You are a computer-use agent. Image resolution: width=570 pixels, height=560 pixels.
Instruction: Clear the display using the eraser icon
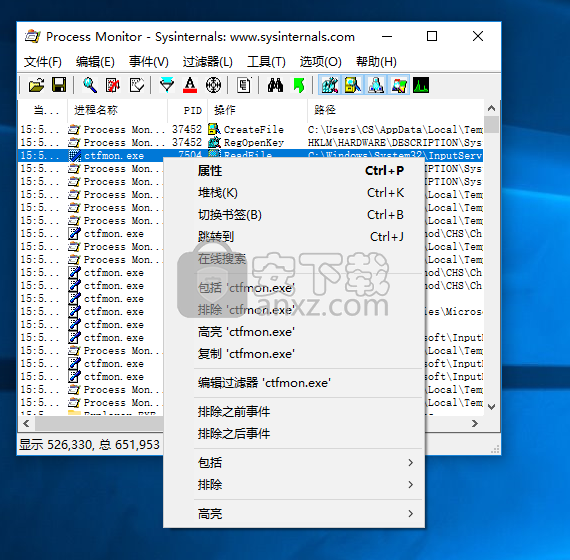tap(137, 85)
